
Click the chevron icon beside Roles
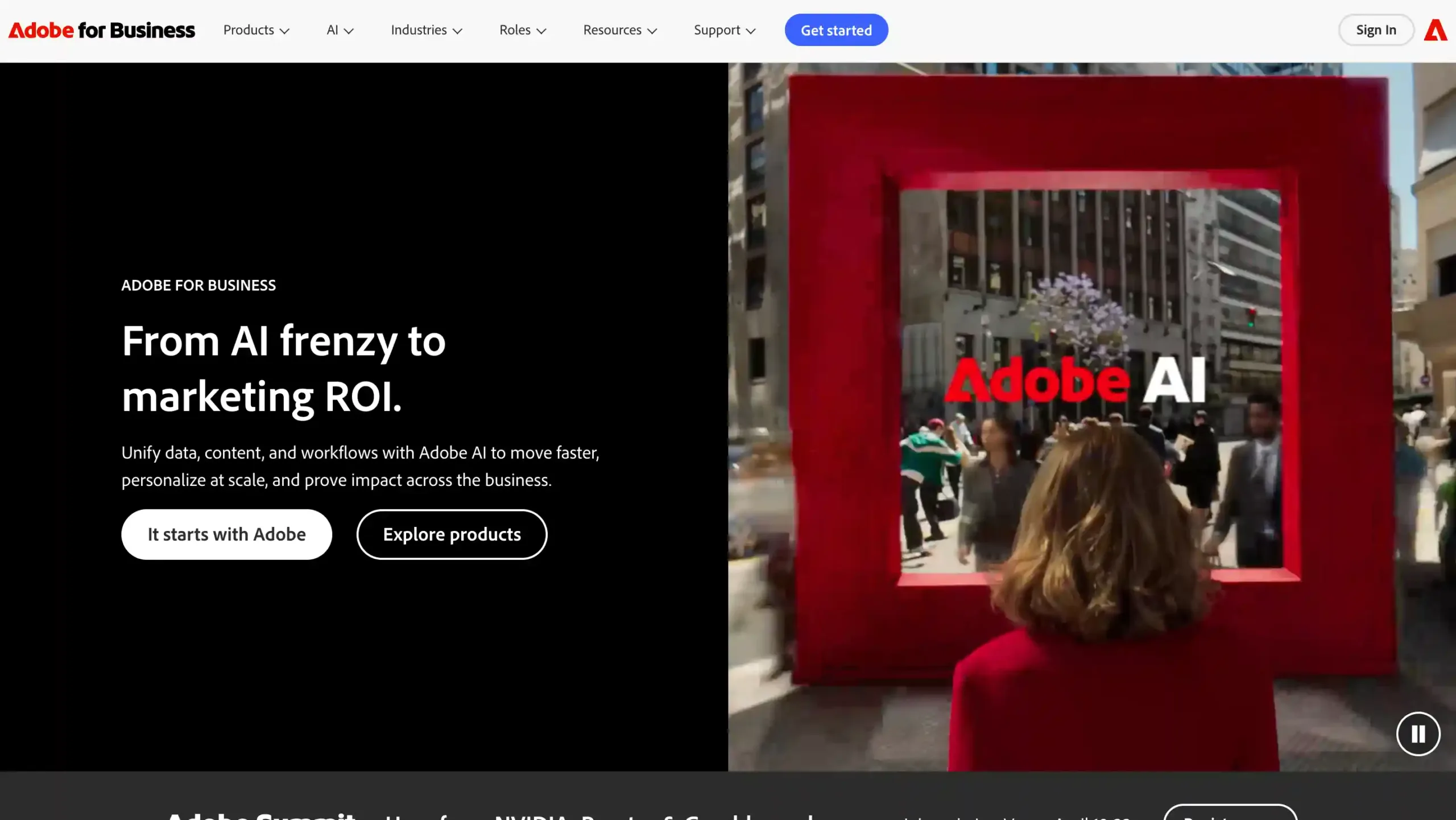542,31
